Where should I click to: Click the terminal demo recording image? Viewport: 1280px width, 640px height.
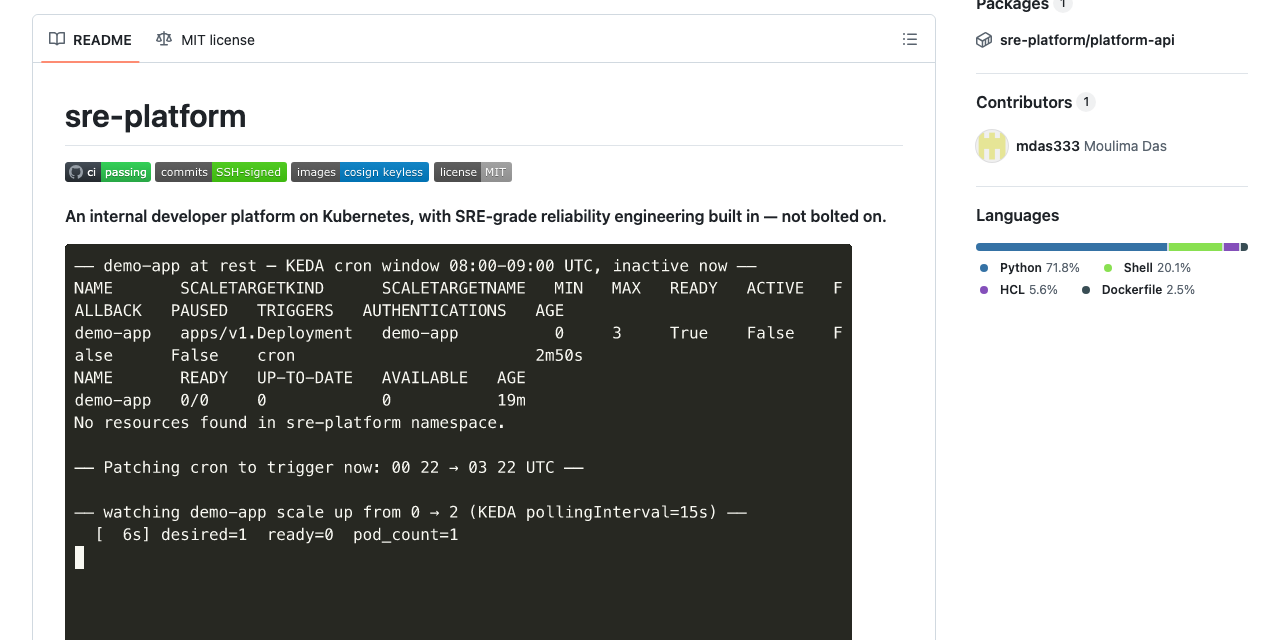(458, 442)
